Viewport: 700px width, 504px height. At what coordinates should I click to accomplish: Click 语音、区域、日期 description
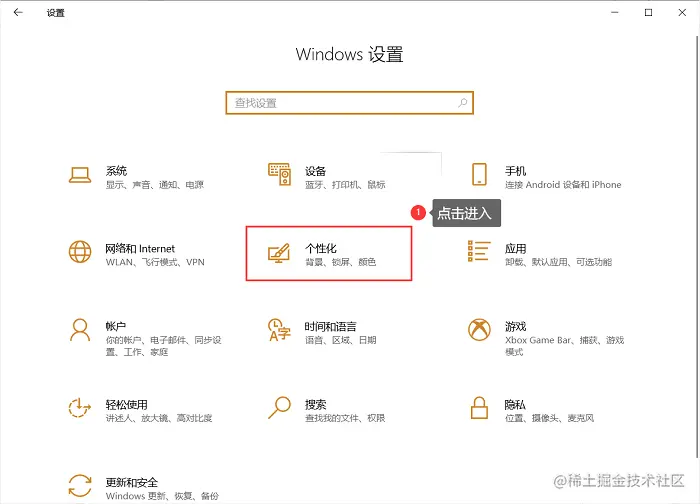tap(341, 340)
